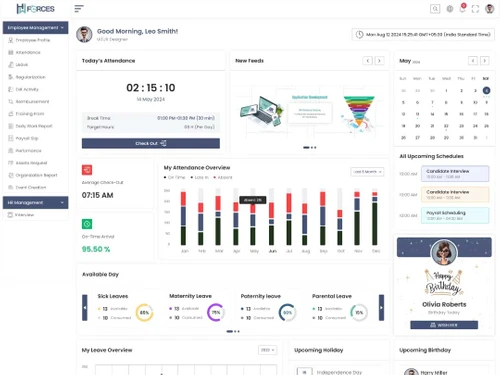This screenshot has height=375, width=500.
Task: Click the News Feeds carousel pagination dots
Action: (310, 147)
